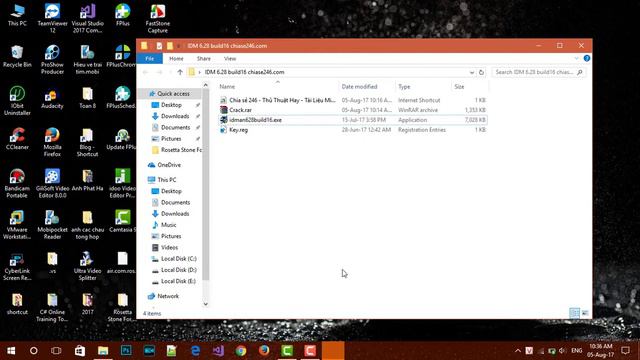Select the ProShow Producer desktop icon
Screen dimensions: 640x360
[x=52, y=60]
